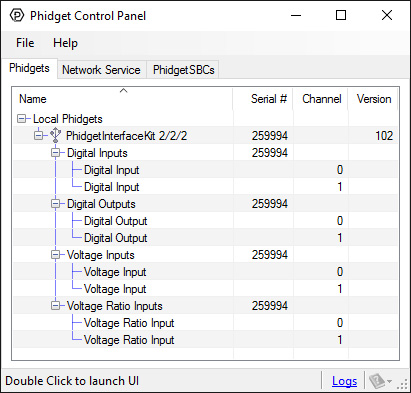Collapse the PhidgetInterfaceKit 2/2/2 node
This screenshot has width=411, height=393.
[x=39, y=136]
